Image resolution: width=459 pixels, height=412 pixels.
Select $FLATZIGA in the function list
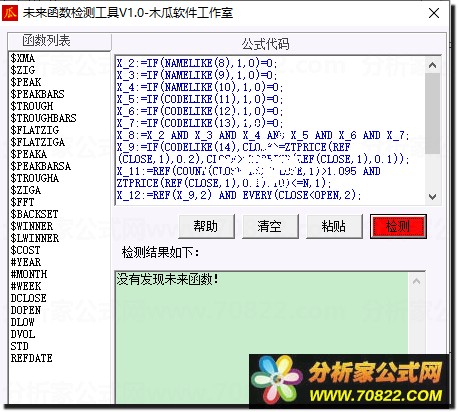[38, 142]
